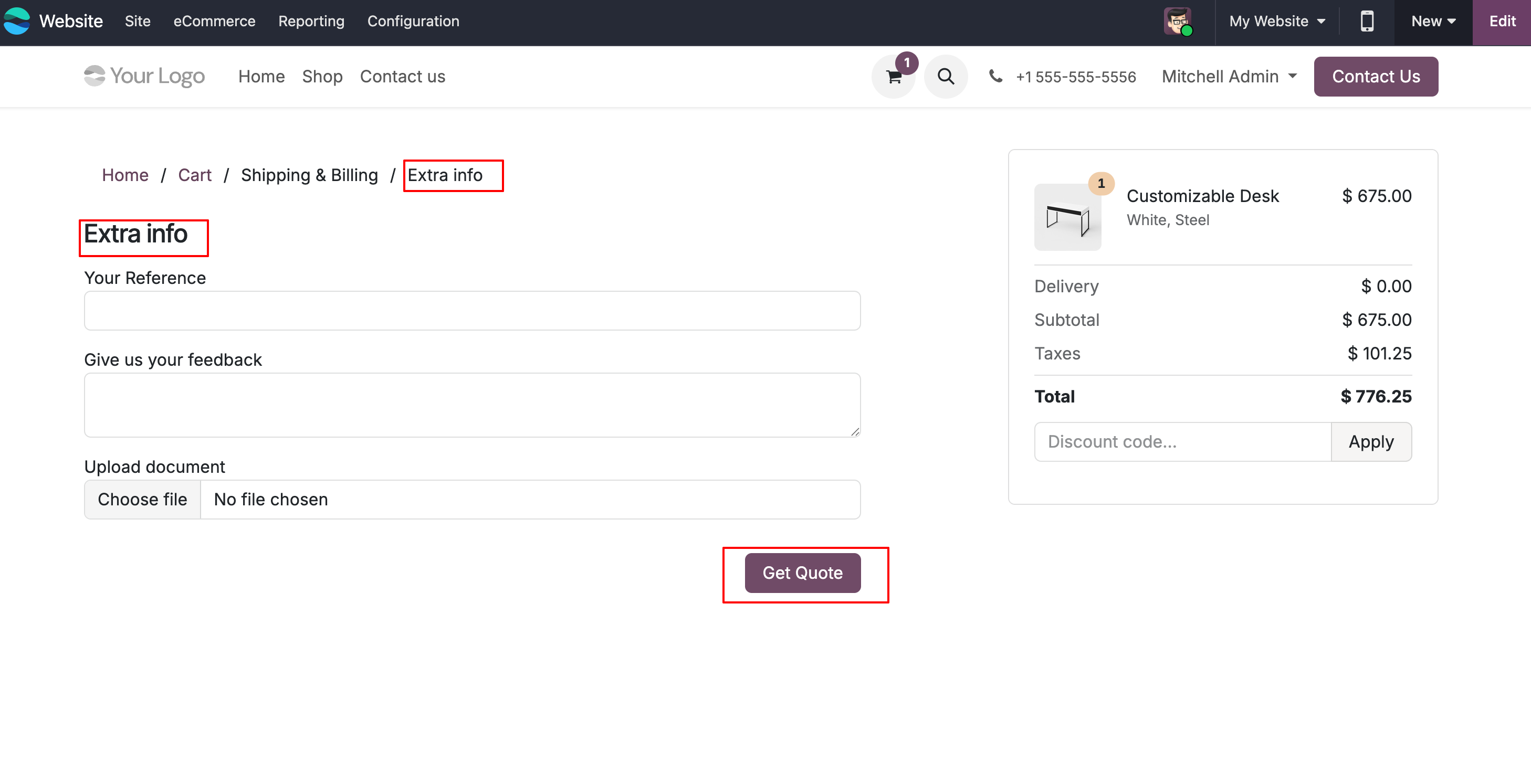Click the White, Steel variant text
Image resolution: width=1531 pixels, height=784 pixels.
point(1168,220)
